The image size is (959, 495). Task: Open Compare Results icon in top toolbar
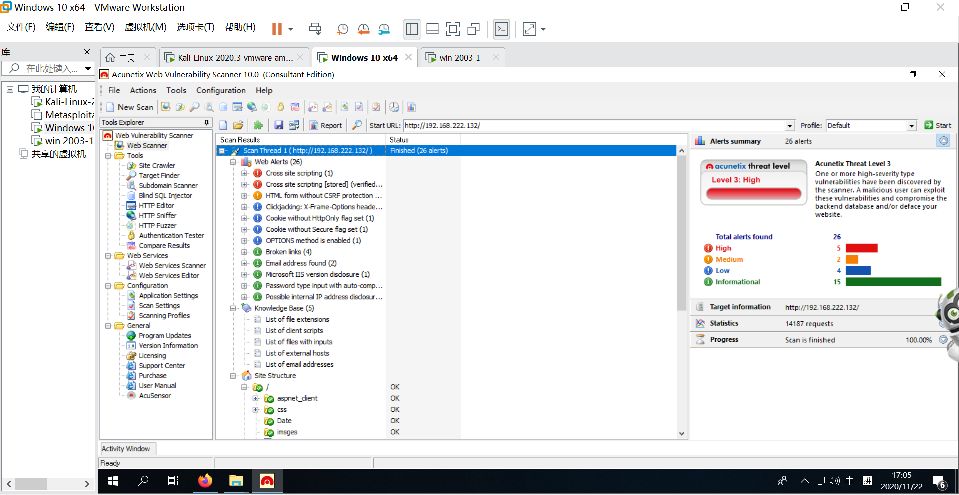pos(295,107)
